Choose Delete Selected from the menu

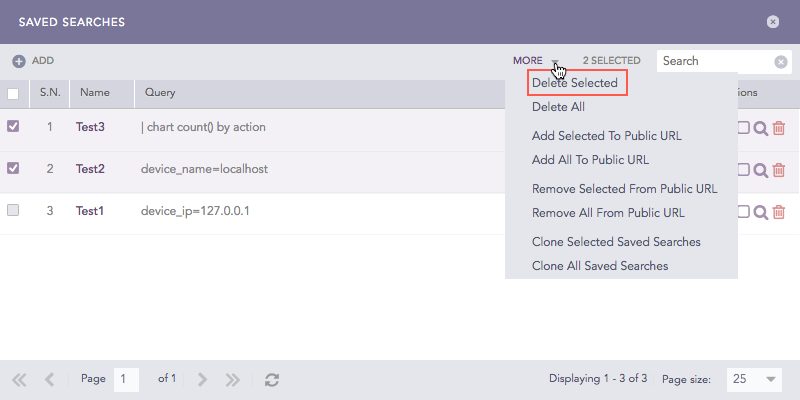coord(574,83)
